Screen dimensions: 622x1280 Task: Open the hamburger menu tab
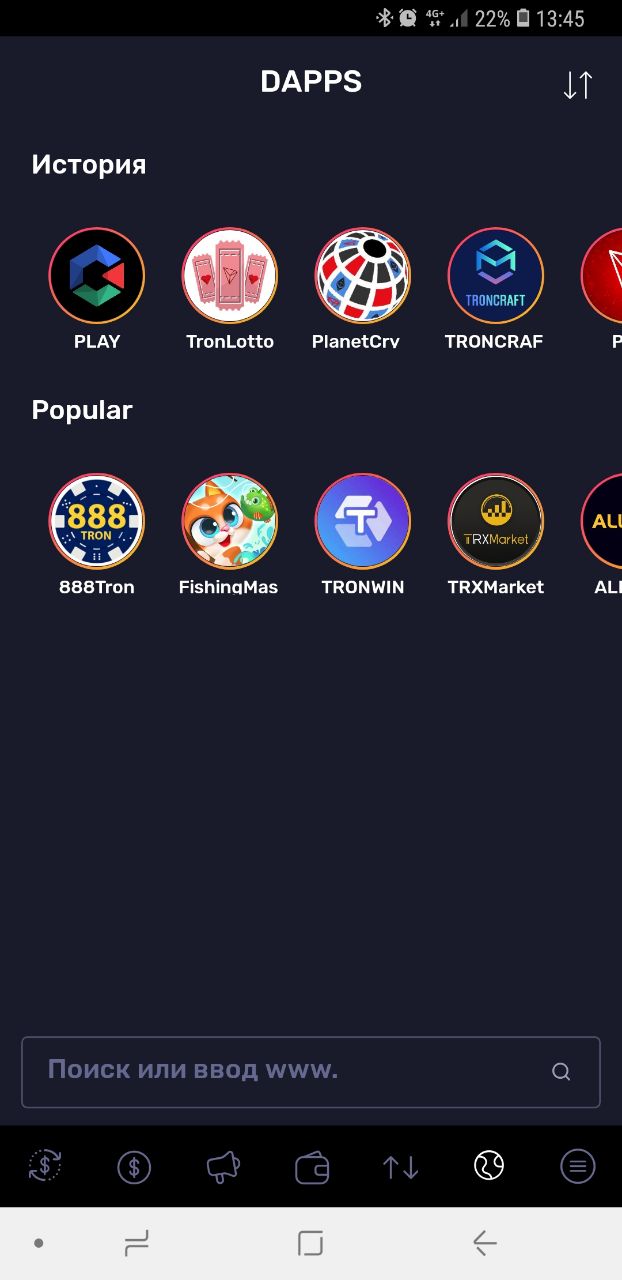pos(577,1166)
